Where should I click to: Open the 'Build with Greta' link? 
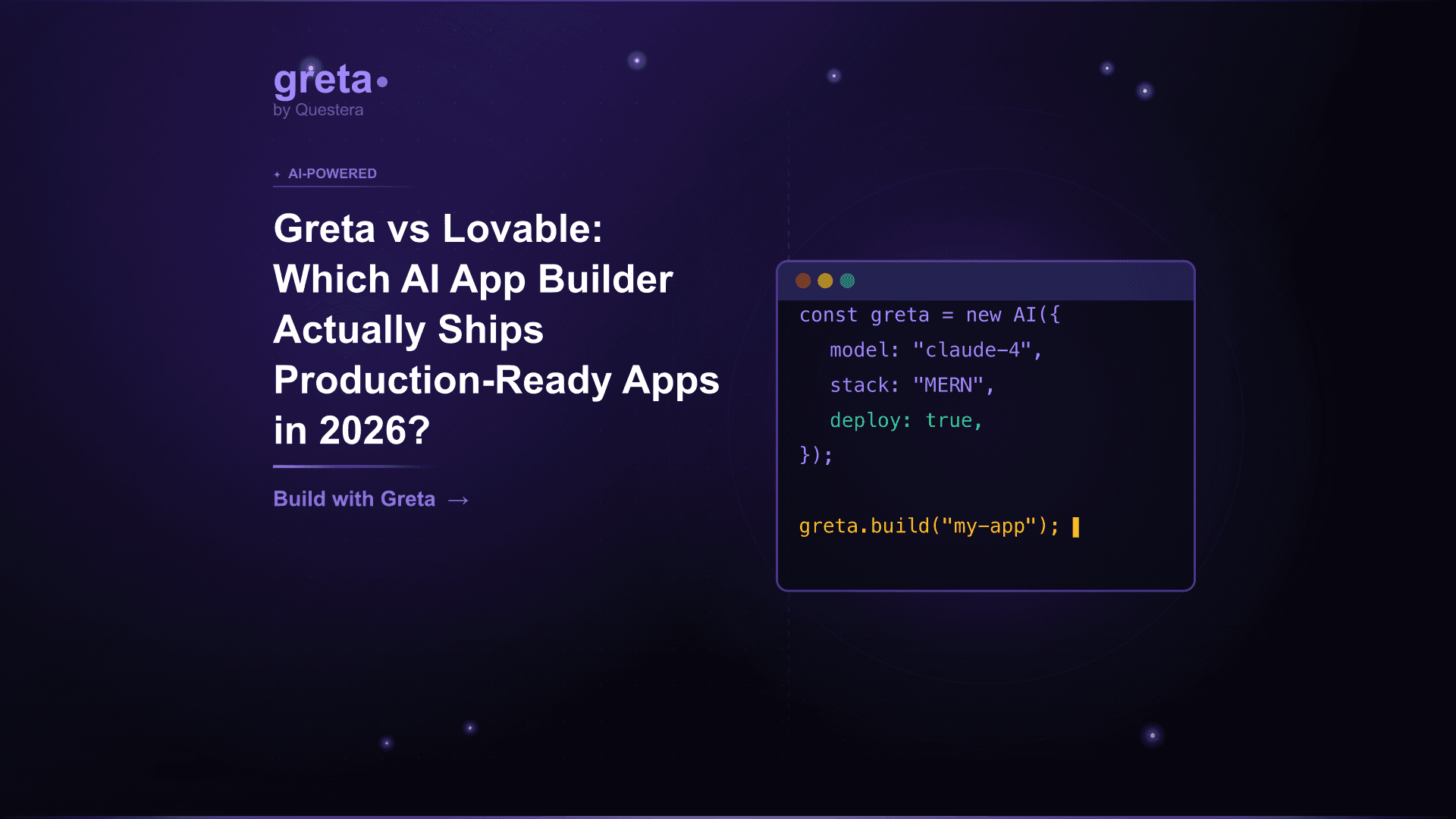(371, 499)
